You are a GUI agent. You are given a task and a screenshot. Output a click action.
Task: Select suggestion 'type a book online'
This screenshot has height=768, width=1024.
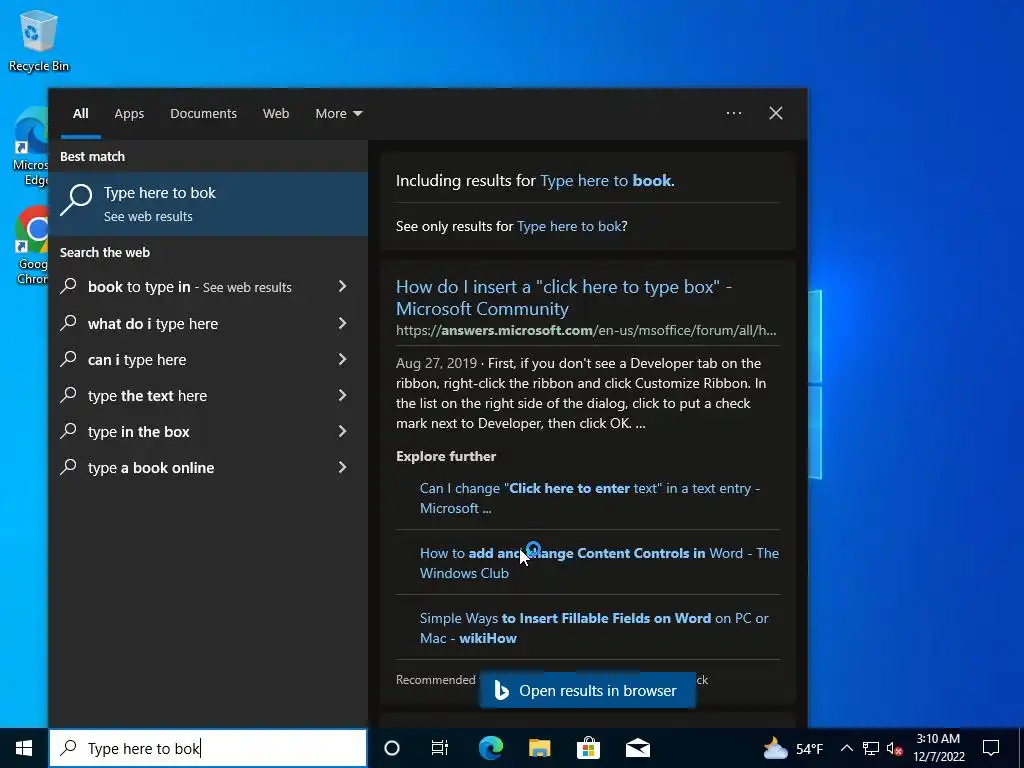208,467
